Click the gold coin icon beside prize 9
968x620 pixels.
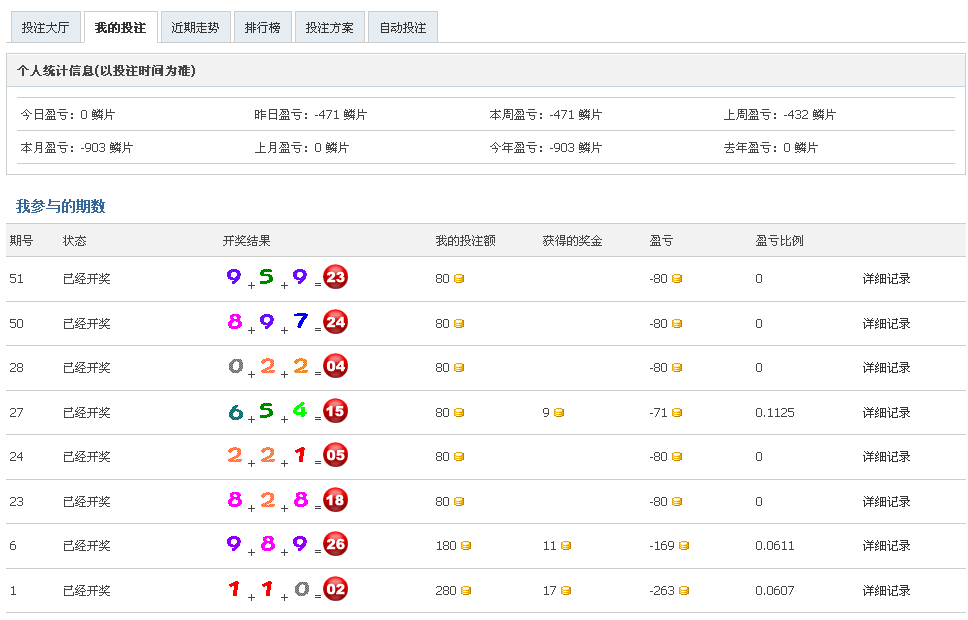pos(559,413)
